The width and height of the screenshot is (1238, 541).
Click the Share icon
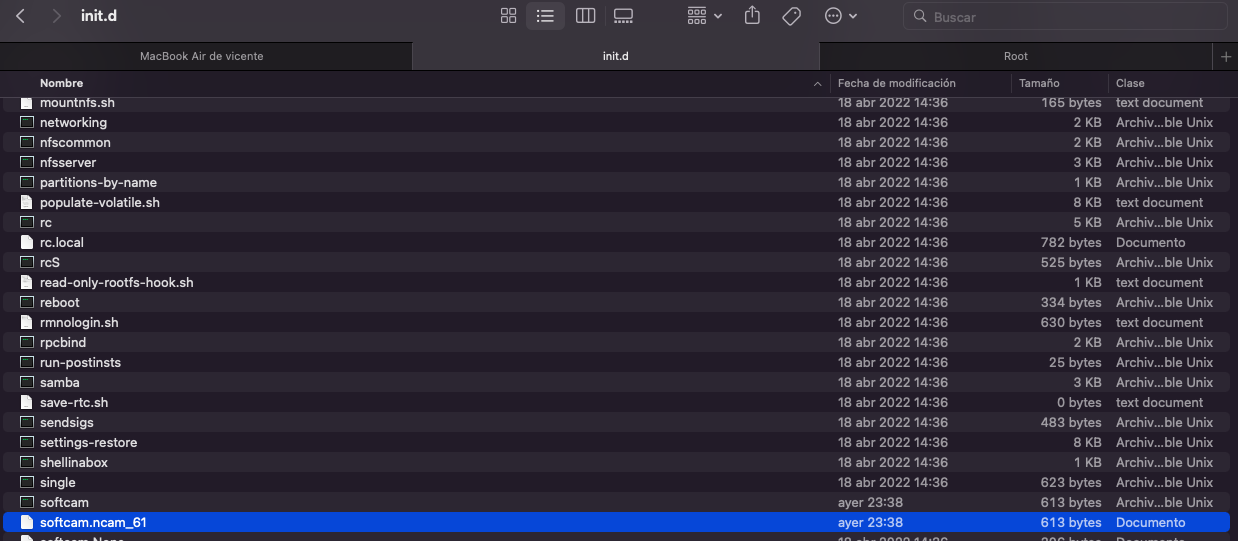tap(753, 16)
